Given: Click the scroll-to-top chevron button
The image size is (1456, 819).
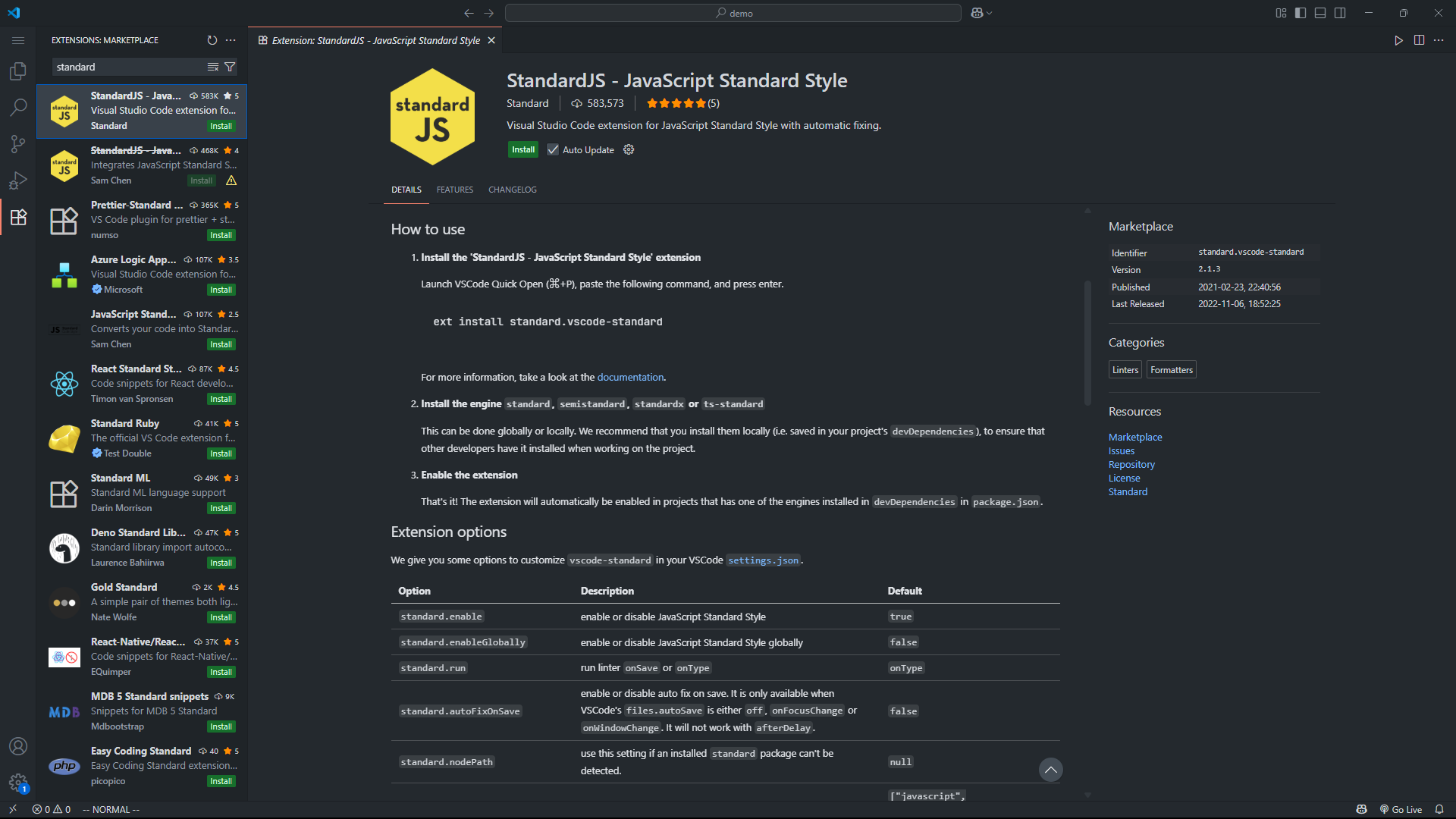Looking at the screenshot, I should 1050,770.
